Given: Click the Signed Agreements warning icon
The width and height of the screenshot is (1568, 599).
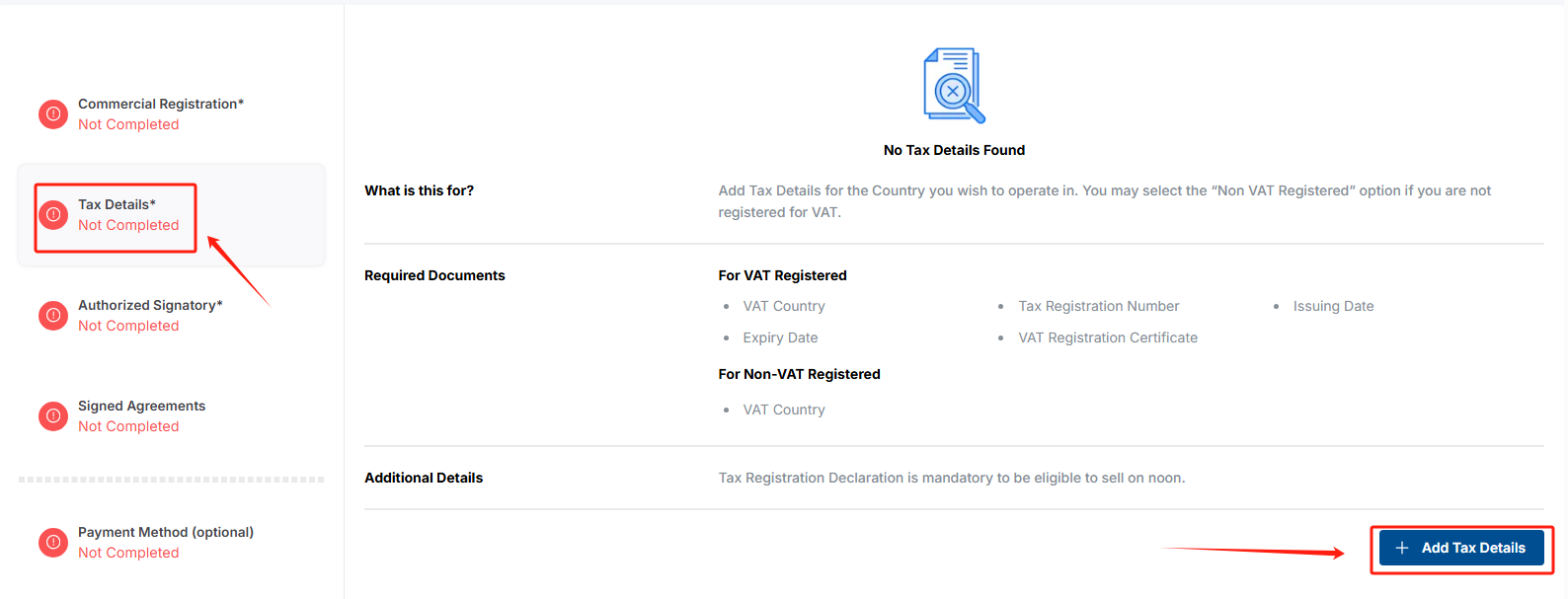Looking at the screenshot, I should pos(53,416).
